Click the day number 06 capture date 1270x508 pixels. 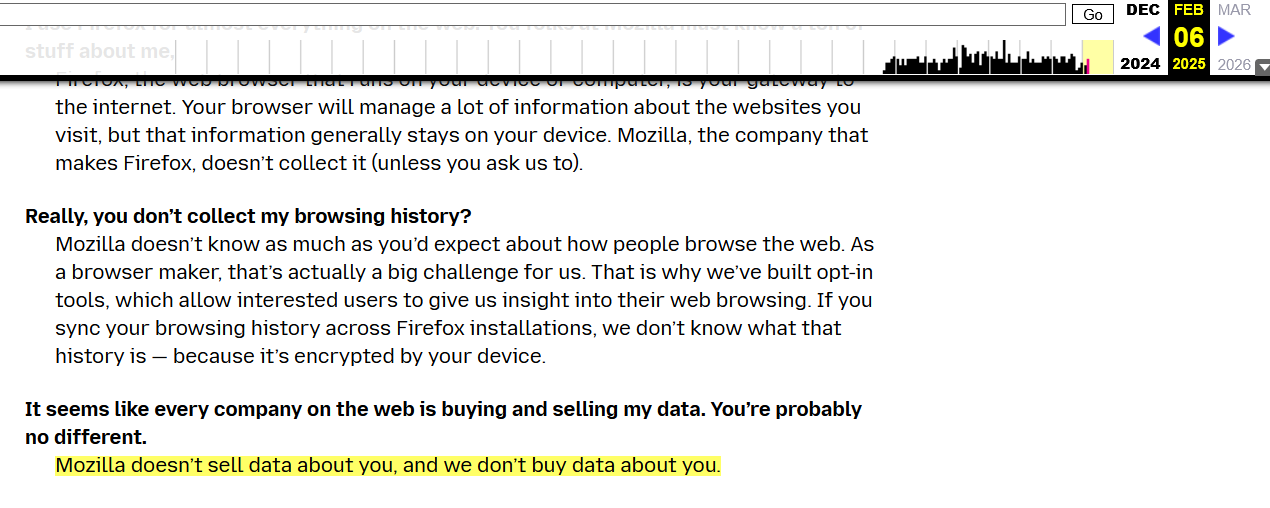point(1189,38)
